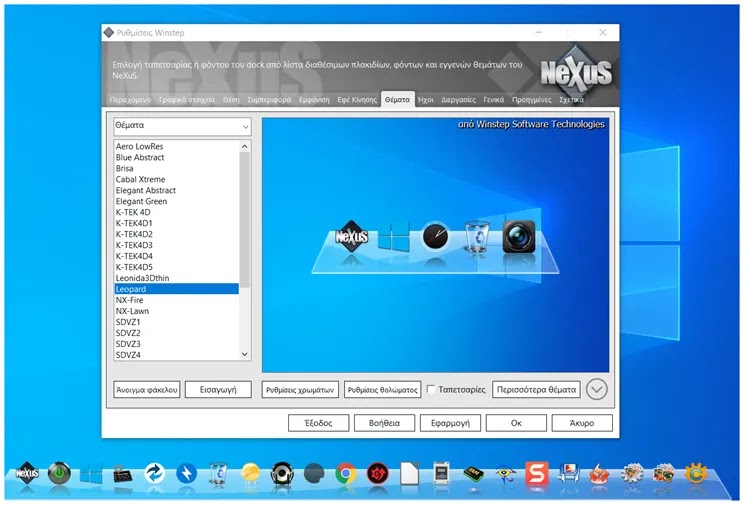
Task: Click the Winstep diamond icon in title bar
Action: [x=109, y=32]
